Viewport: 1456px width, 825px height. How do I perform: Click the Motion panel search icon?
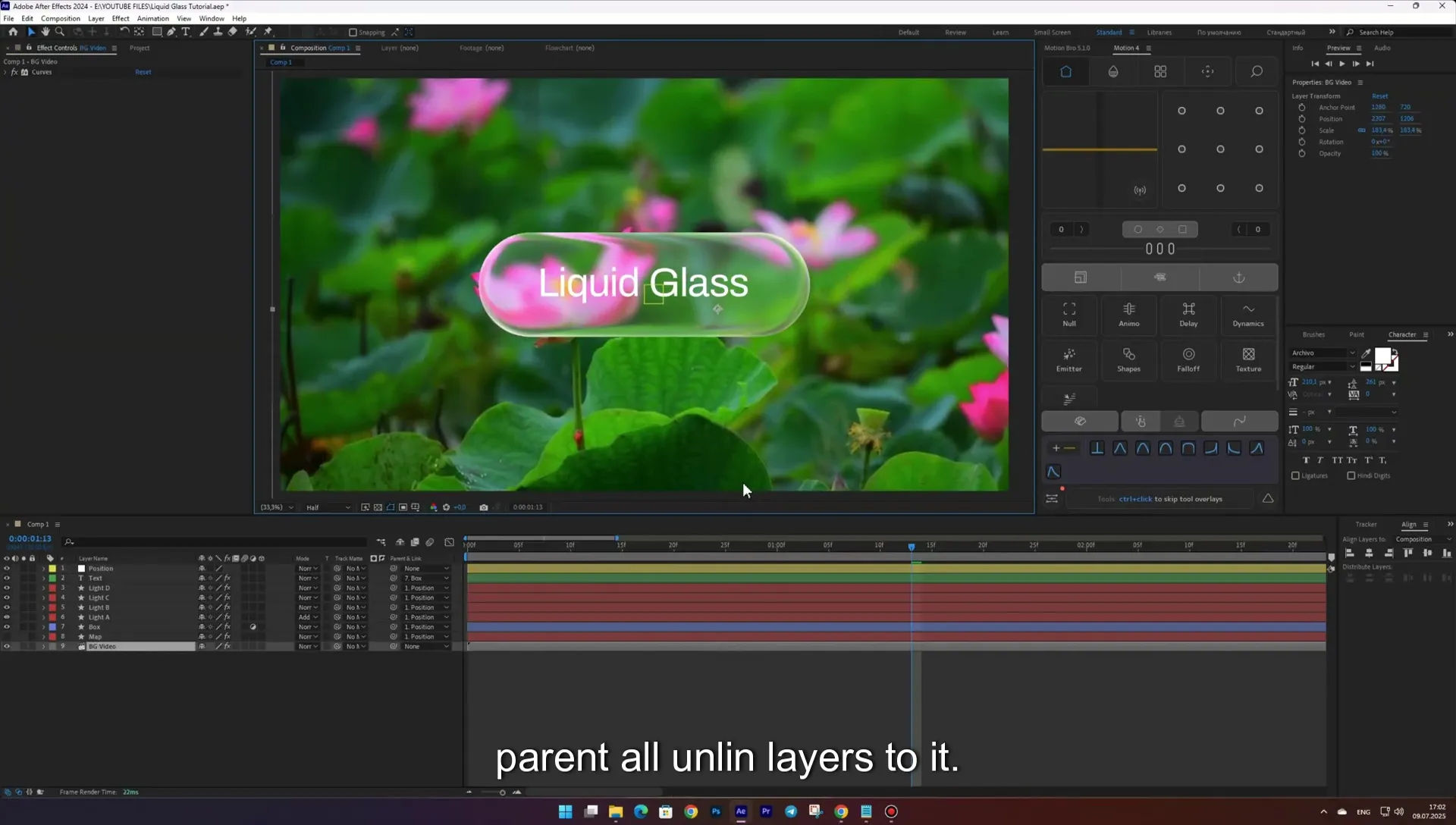click(x=1257, y=71)
